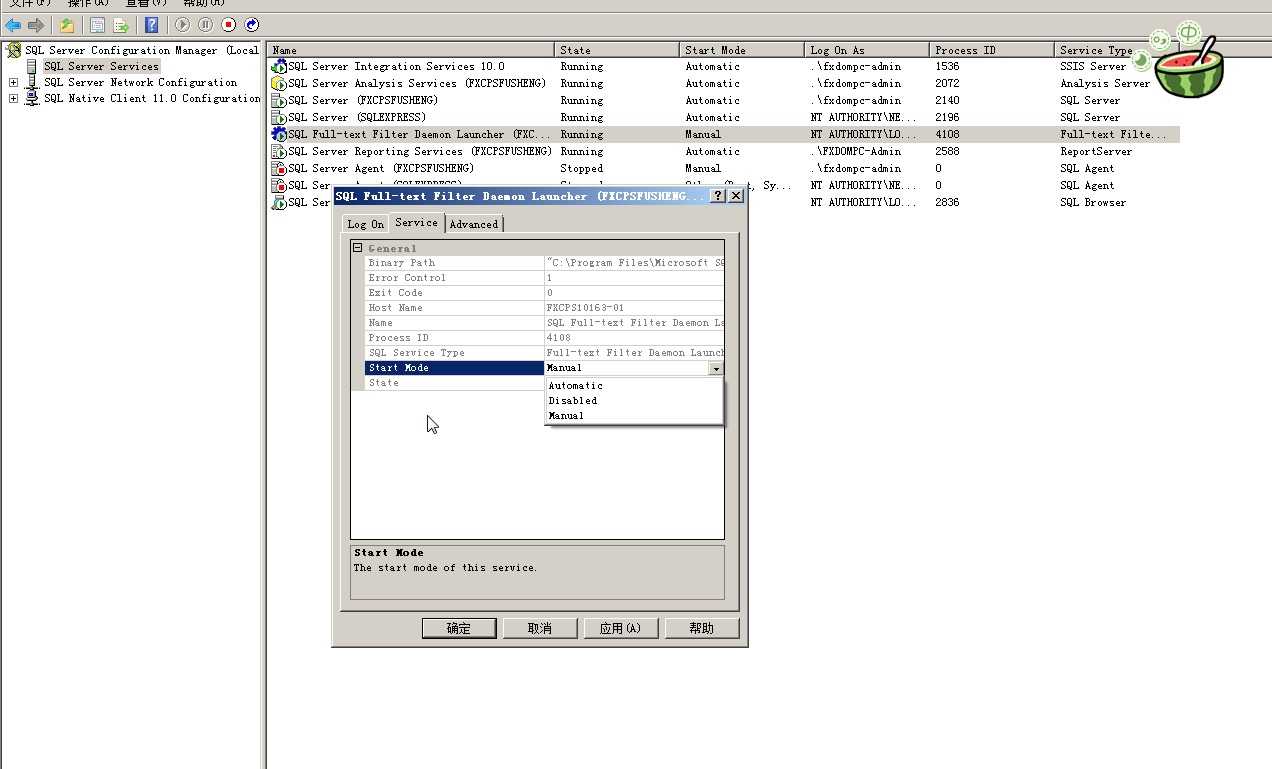Click the Analysis Services row icon
Screen dimensions: 1272x769
pos(279,84)
